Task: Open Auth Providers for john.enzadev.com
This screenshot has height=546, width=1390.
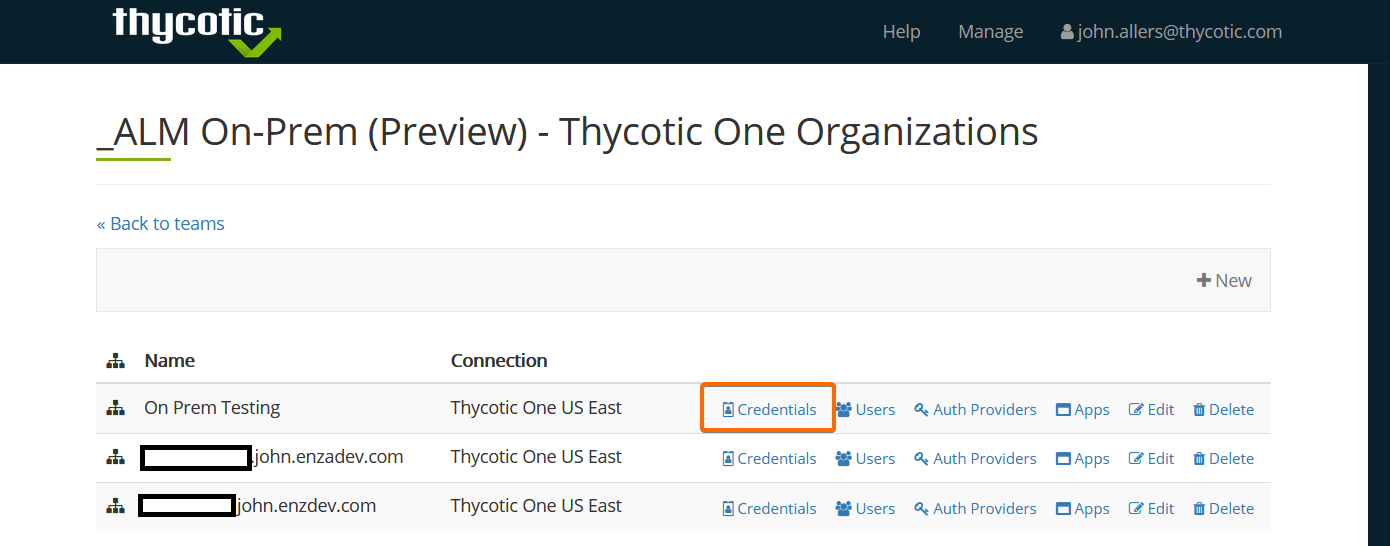Action: point(975,458)
